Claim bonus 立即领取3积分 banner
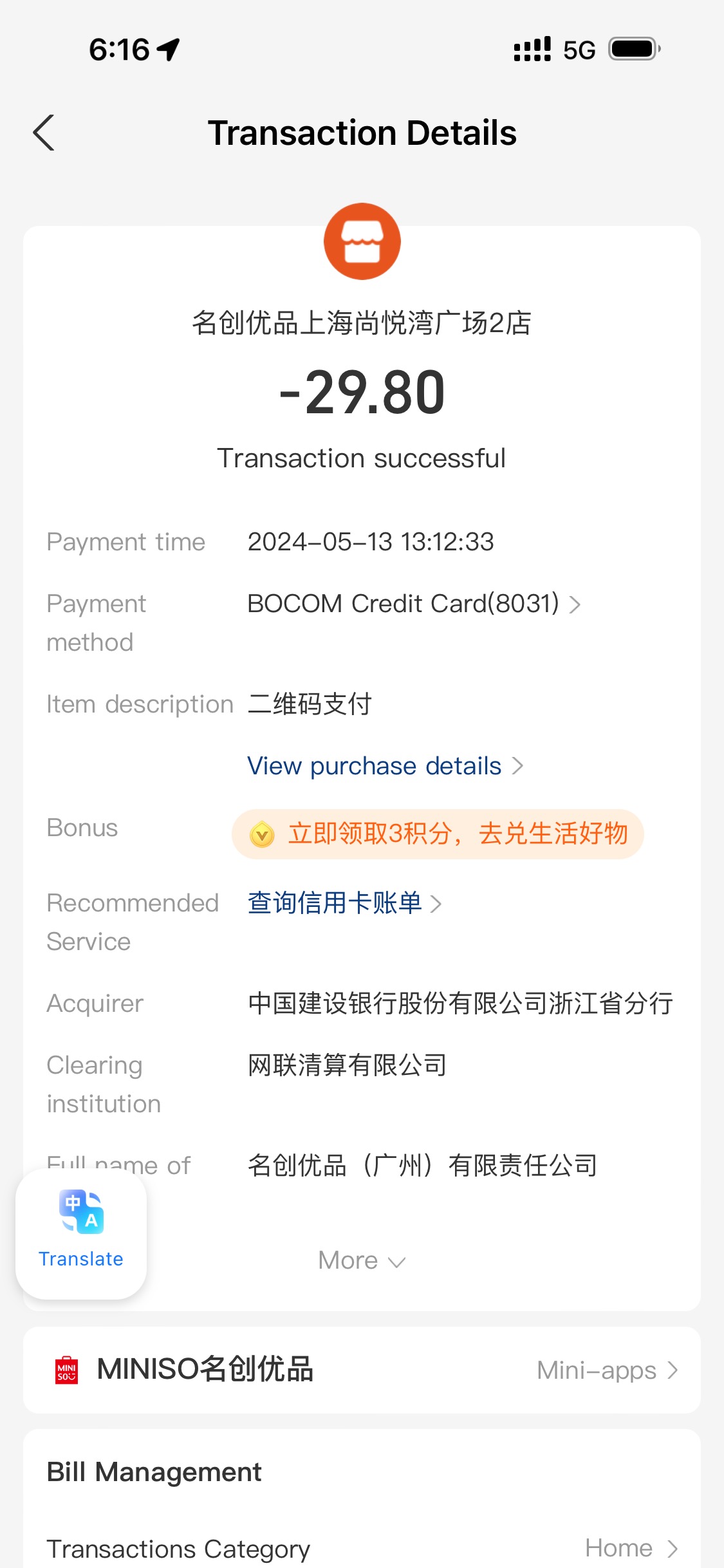The width and height of the screenshot is (724, 1568). (438, 834)
